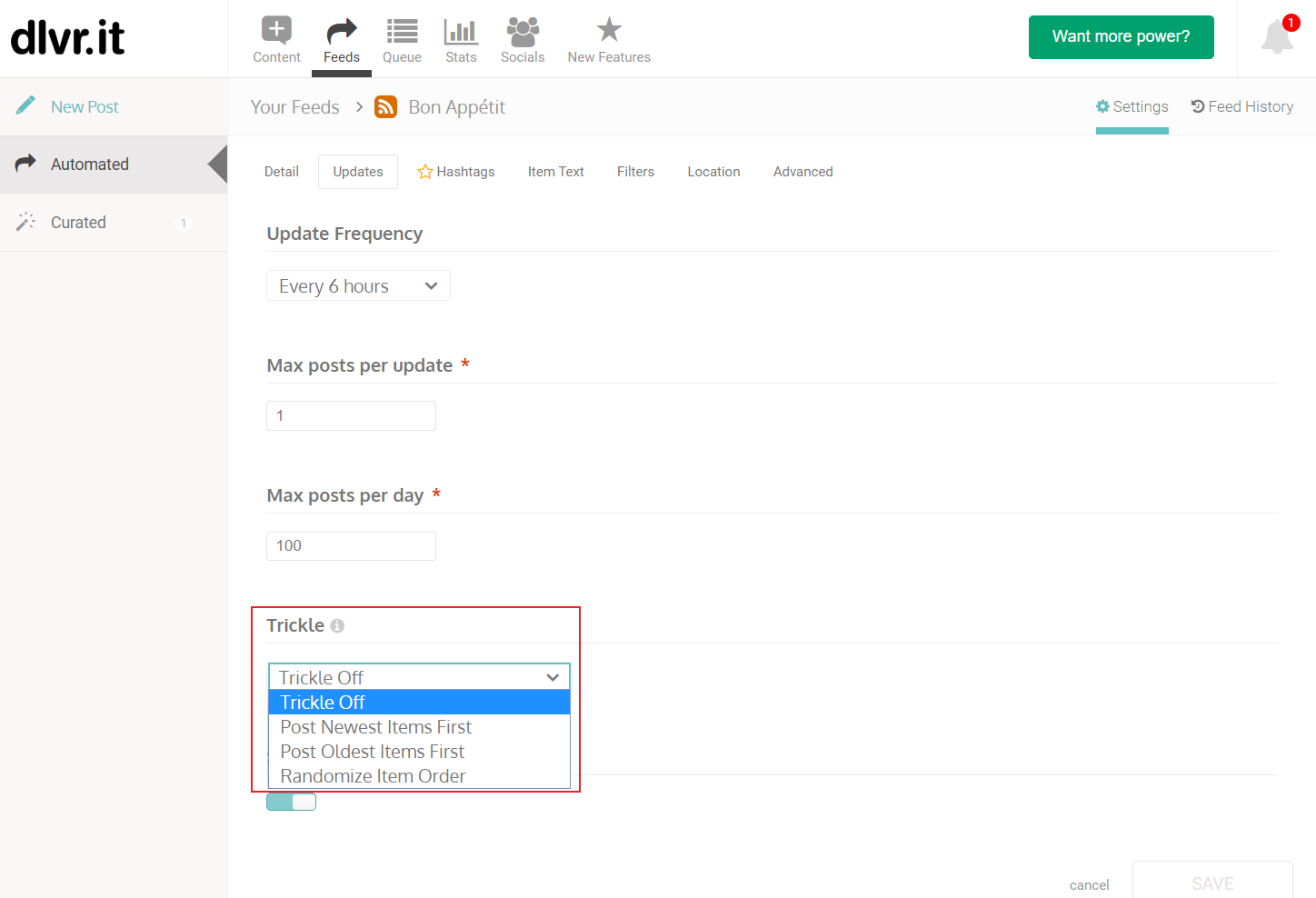1316x898 pixels.
Task: Choose Trickle Off option
Action: click(419, 703)
